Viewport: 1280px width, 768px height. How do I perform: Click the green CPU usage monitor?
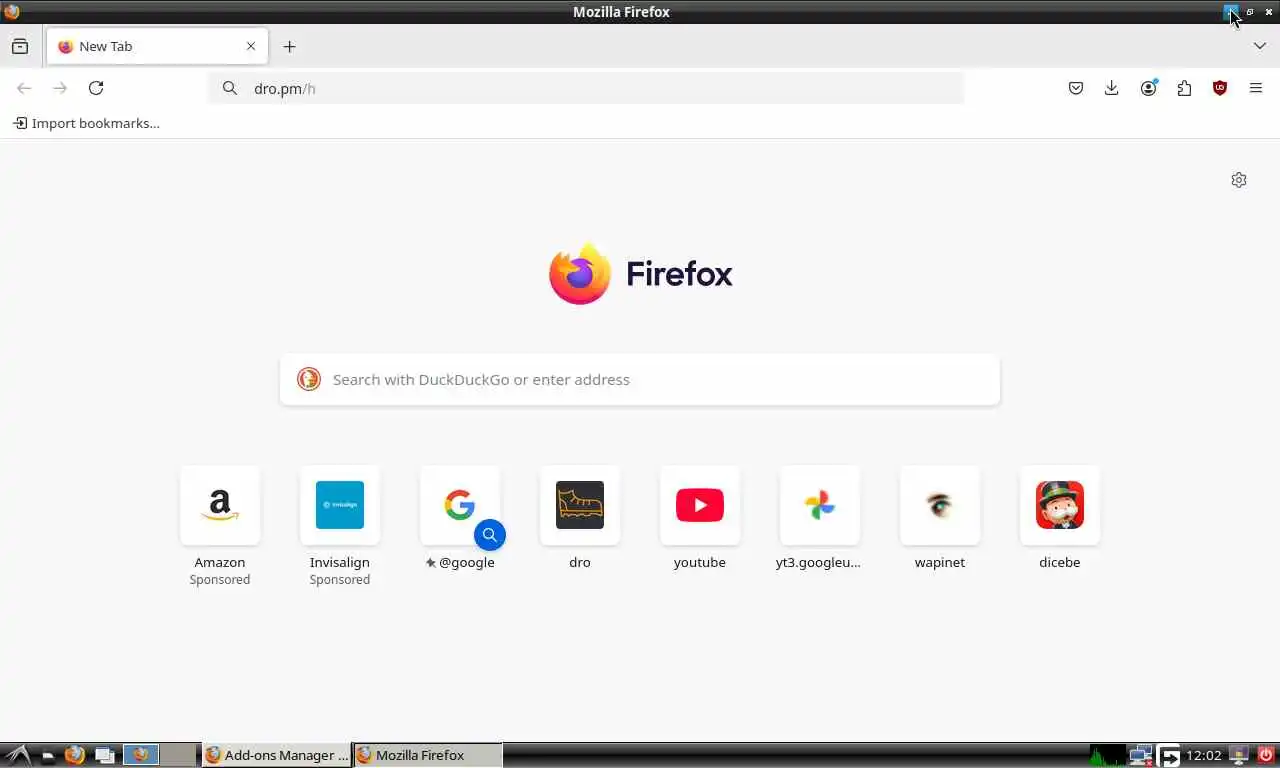tap(1107, 755)
